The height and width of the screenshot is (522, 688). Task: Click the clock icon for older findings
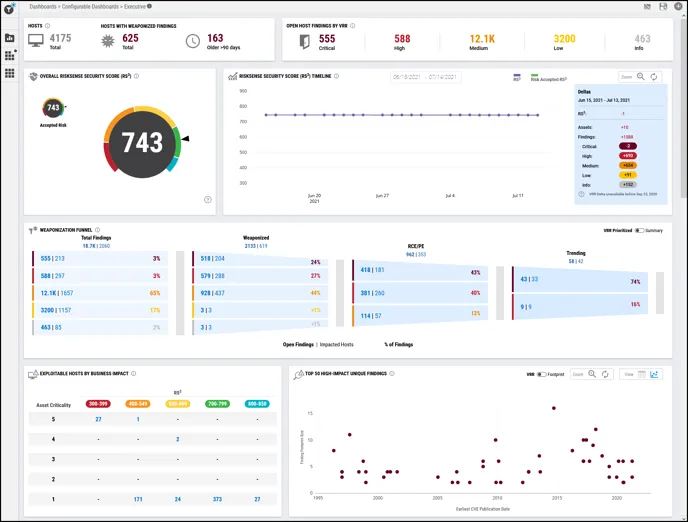193,41
